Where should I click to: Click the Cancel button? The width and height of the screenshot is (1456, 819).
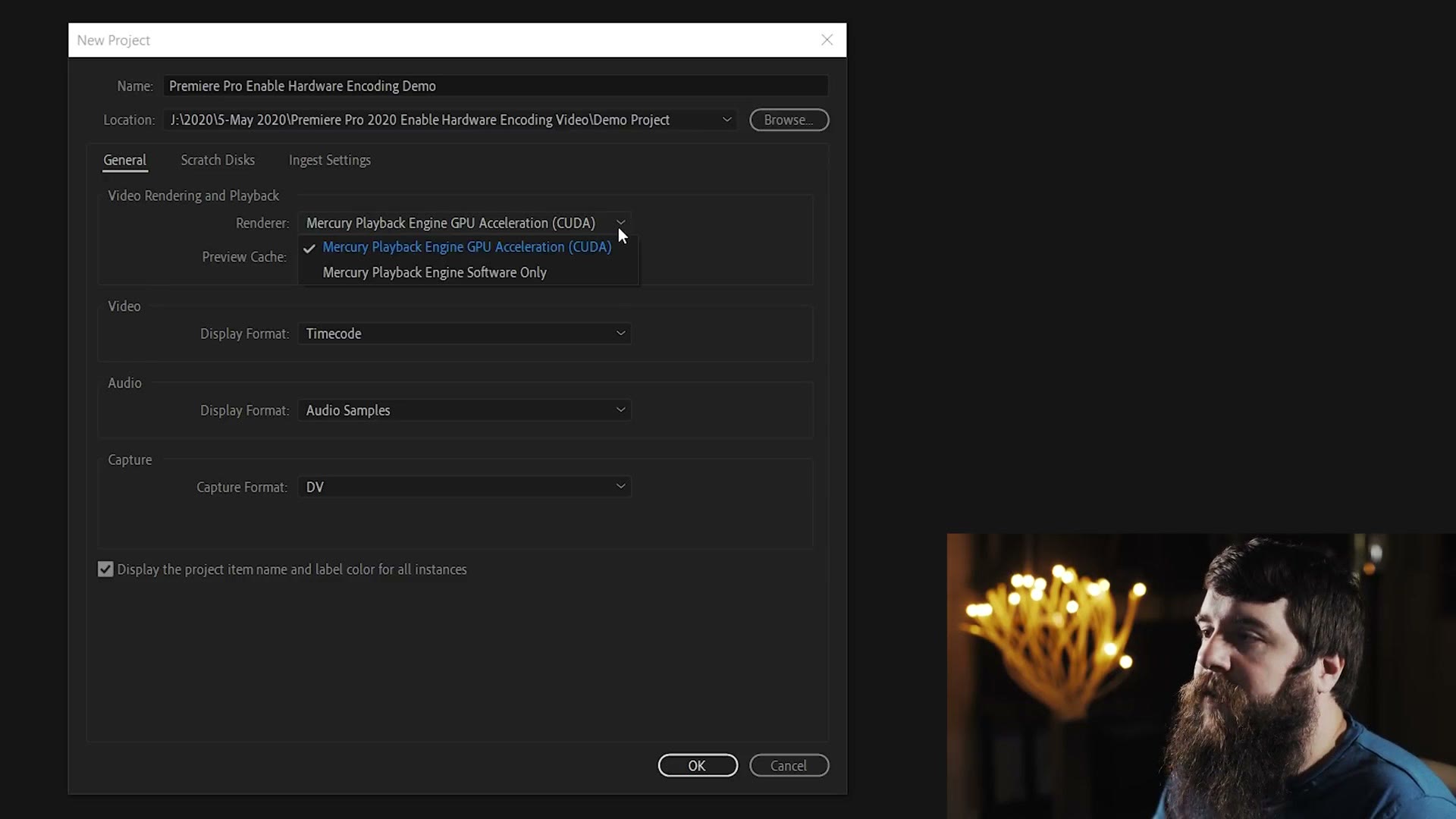coord(789,765)
